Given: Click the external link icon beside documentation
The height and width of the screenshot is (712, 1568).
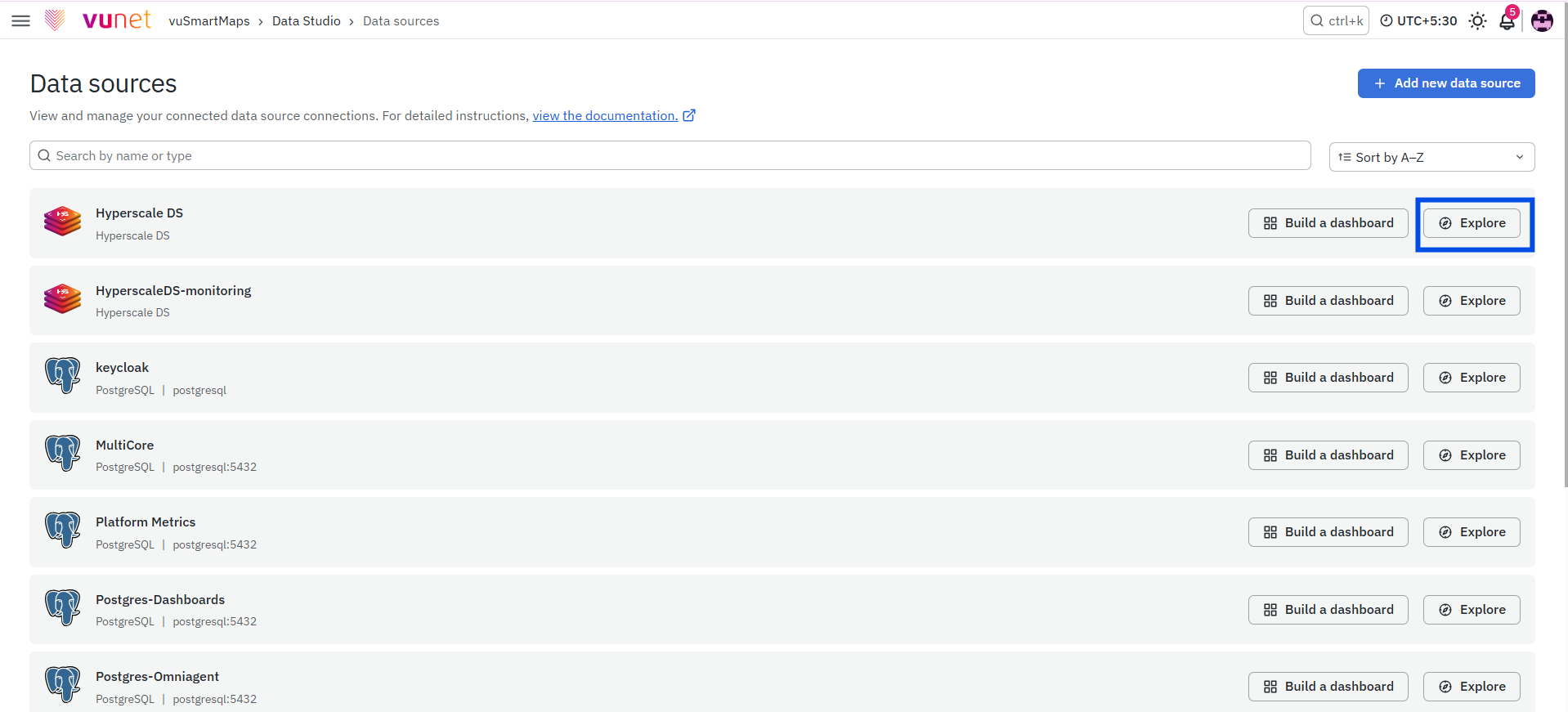Looking at the screenshot, I should click(x=689, y=115).
